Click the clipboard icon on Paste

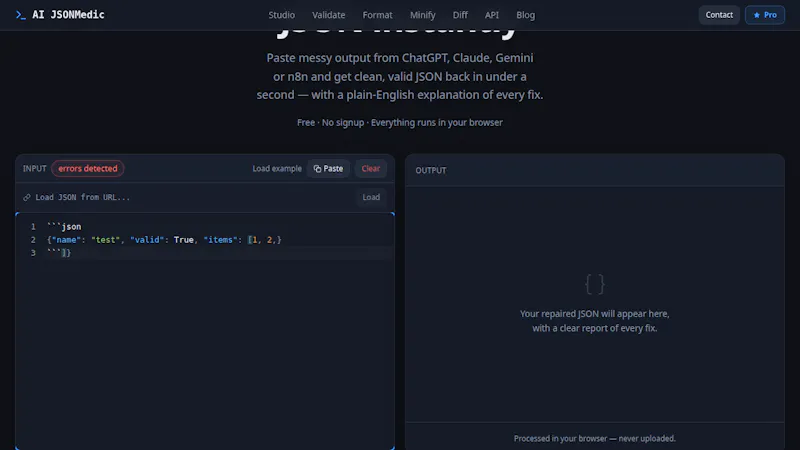[x=317, y=169]
